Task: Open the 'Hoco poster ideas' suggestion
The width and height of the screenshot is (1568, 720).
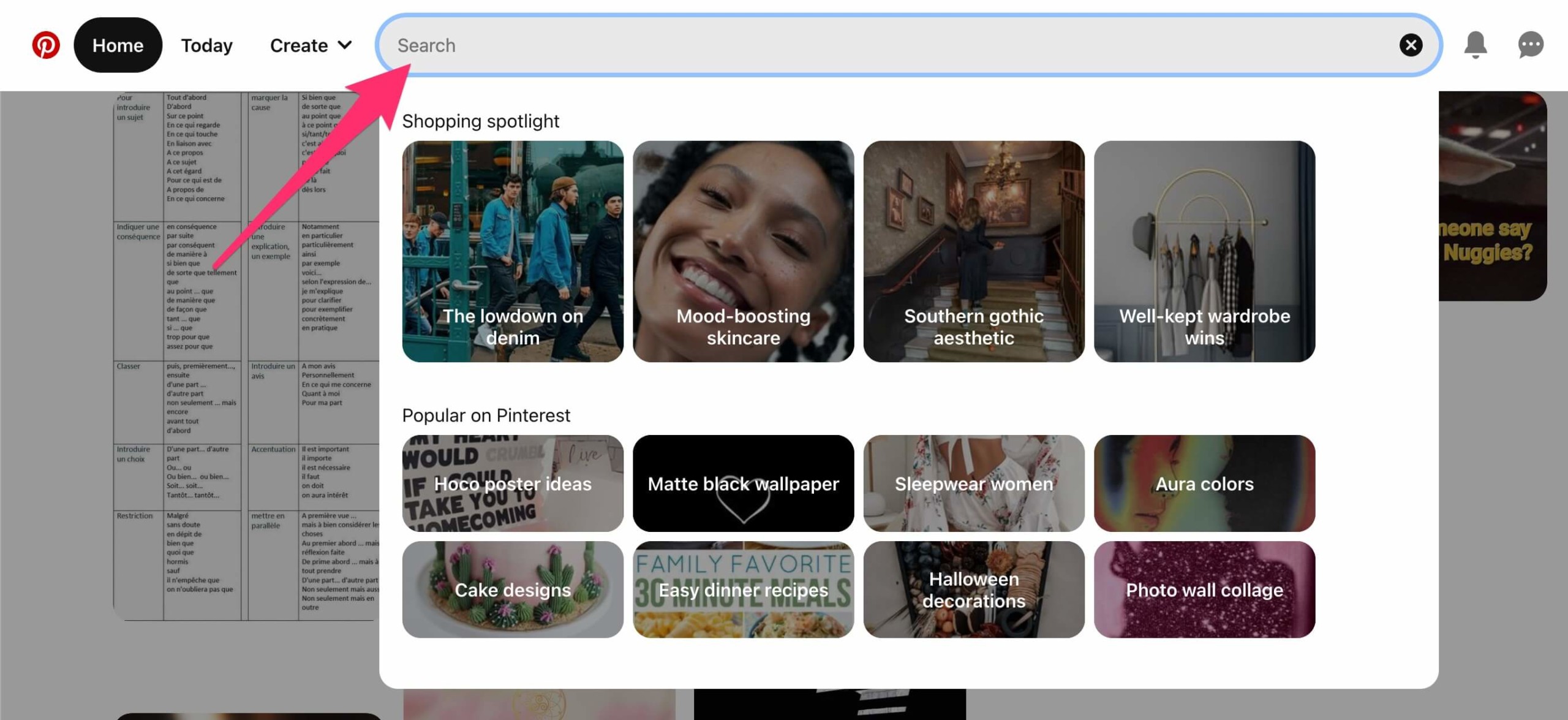Action: [513, 483]
